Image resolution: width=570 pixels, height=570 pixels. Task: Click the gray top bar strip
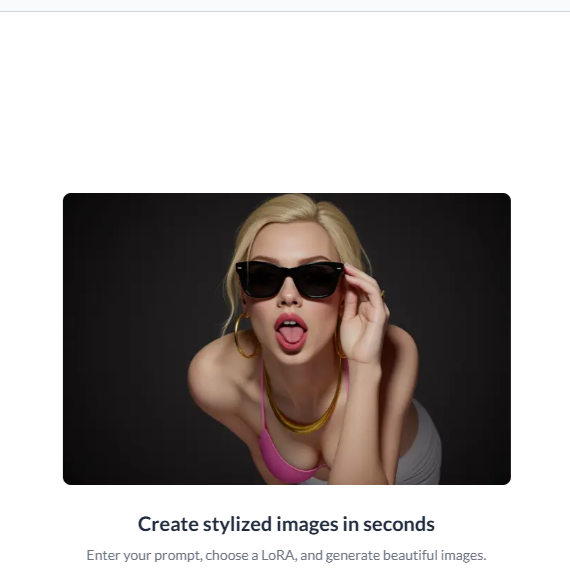285,5
